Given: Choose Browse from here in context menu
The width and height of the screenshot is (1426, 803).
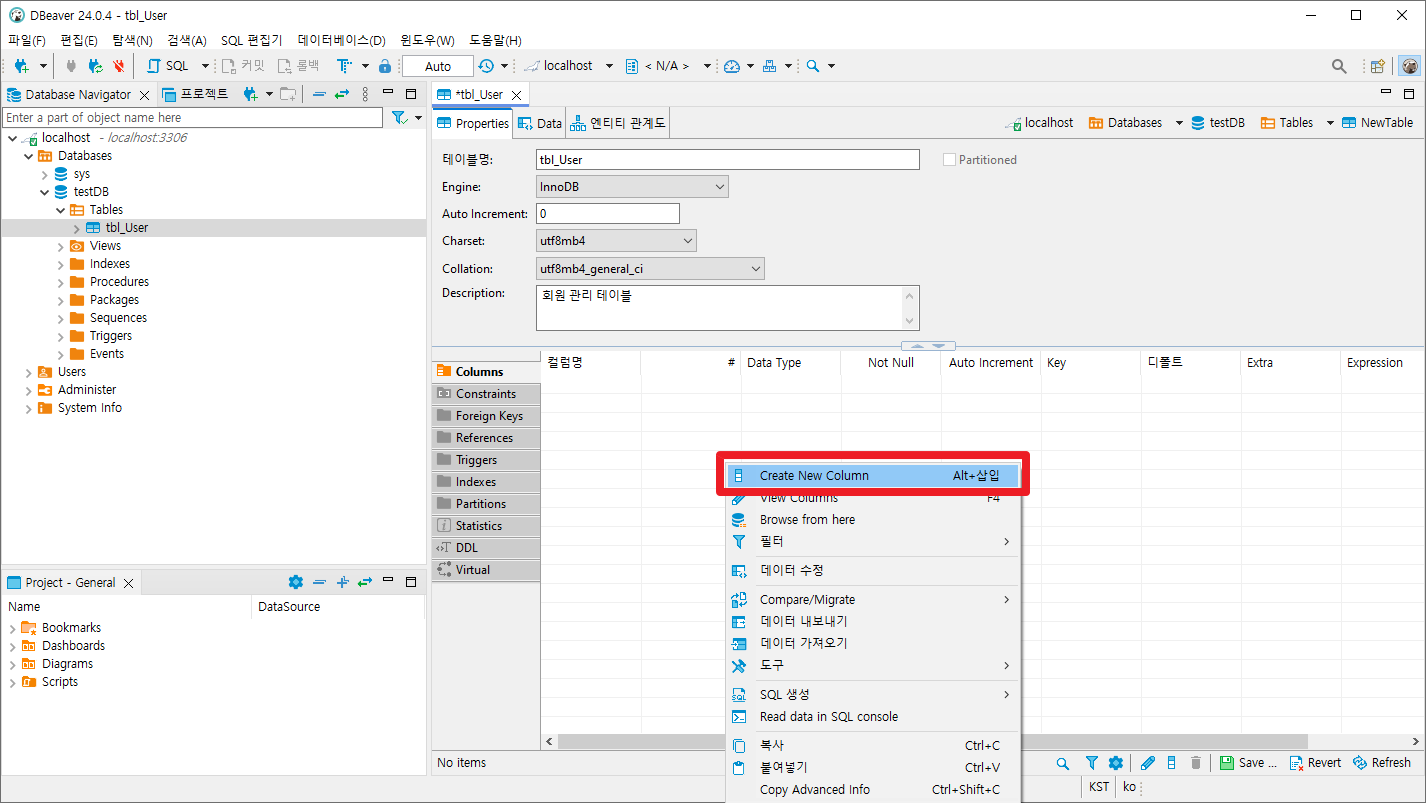Looking at the screenshot, I should [x=872, y=520].
